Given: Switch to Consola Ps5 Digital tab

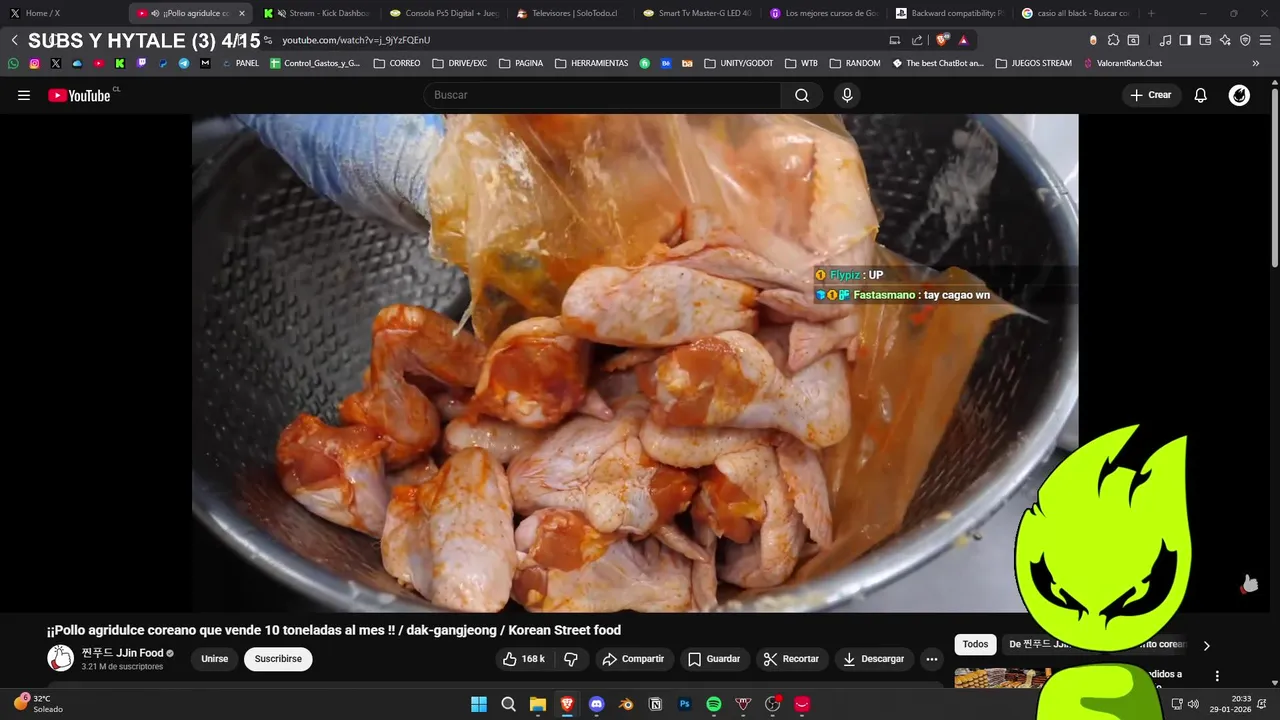Looking at the screenshot, I should tap(444, 13).
